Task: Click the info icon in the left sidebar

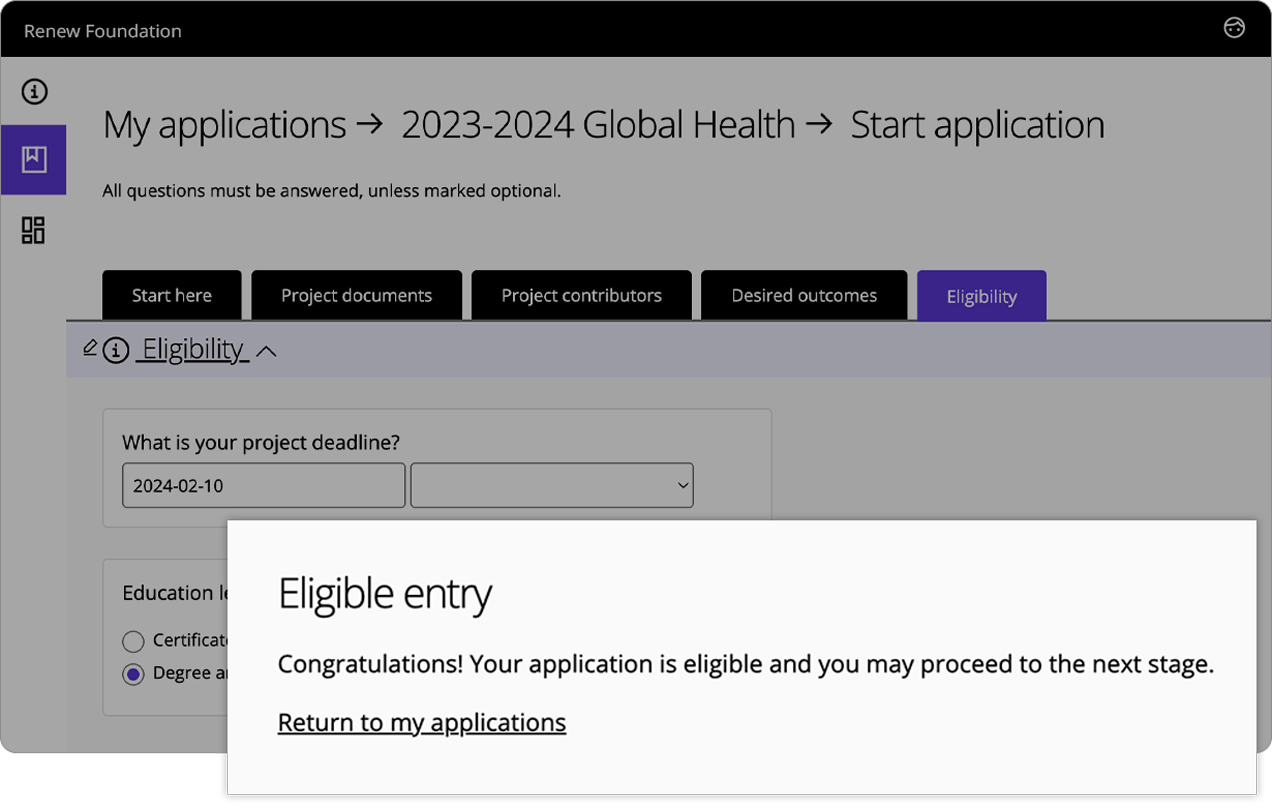Action: coord(34,91)
